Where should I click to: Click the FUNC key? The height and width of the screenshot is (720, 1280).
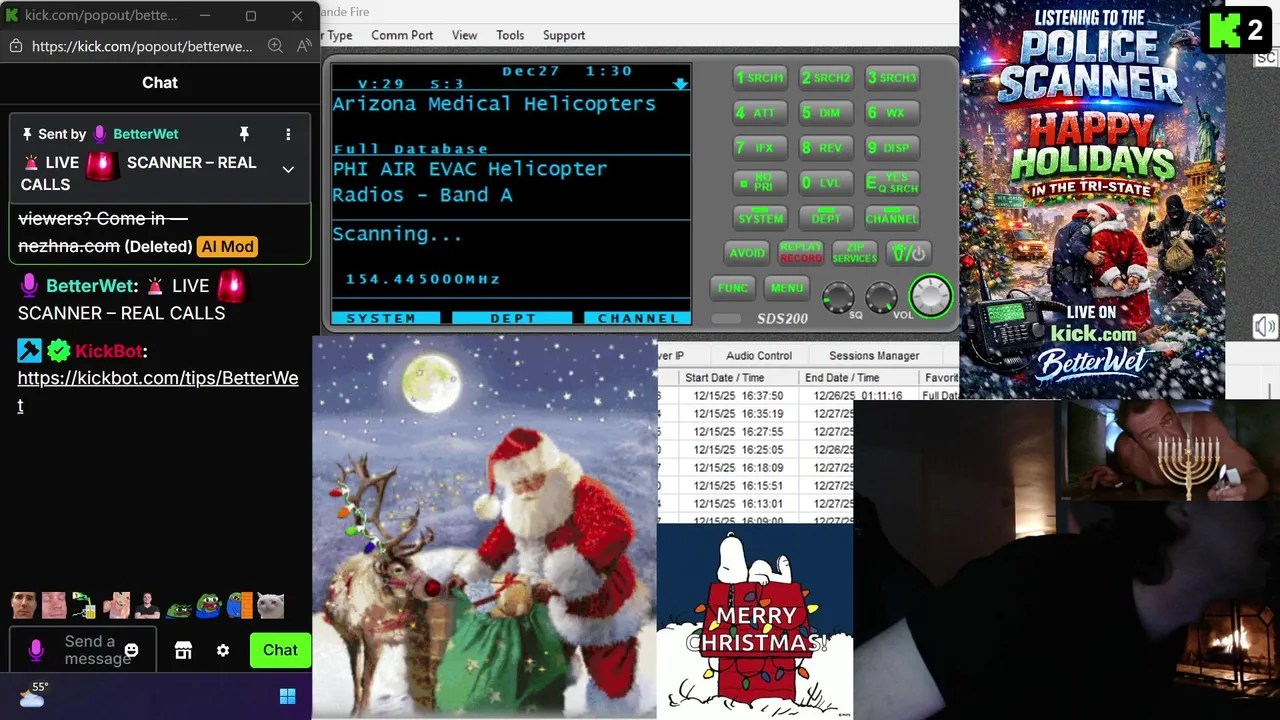click(732, 288)
